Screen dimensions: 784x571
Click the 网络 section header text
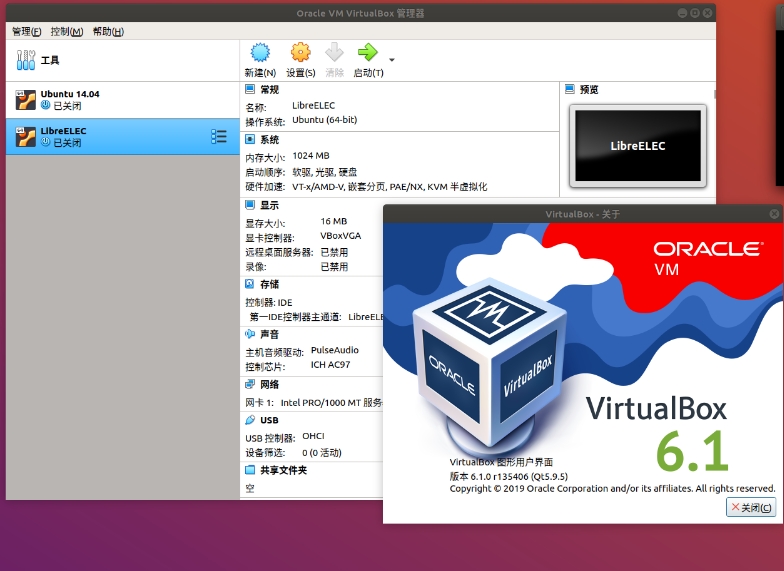[x=270, y=384]
